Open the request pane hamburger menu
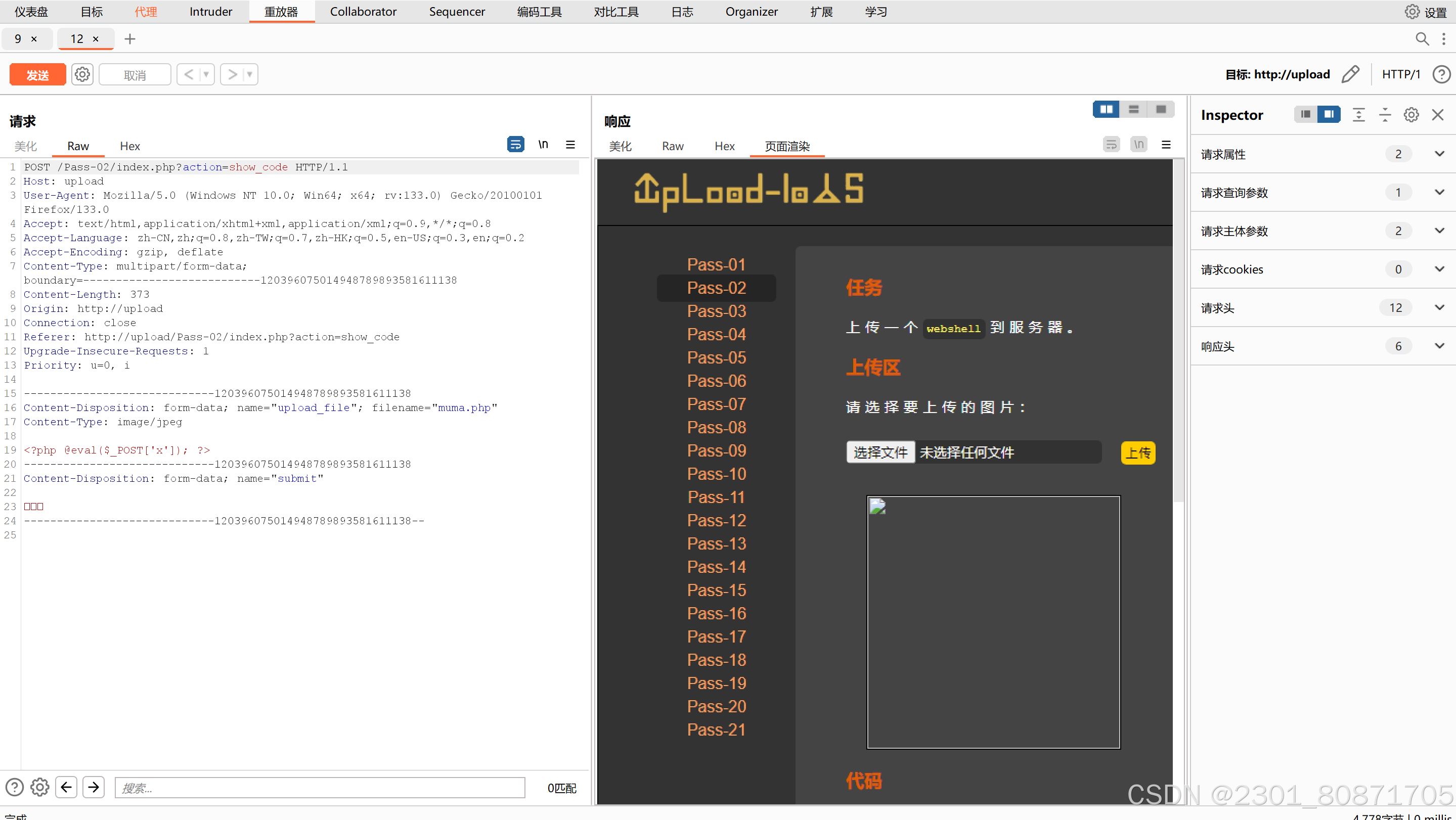Image resolution: width=1456 pixels, height=820 pixels. point(570,145)
